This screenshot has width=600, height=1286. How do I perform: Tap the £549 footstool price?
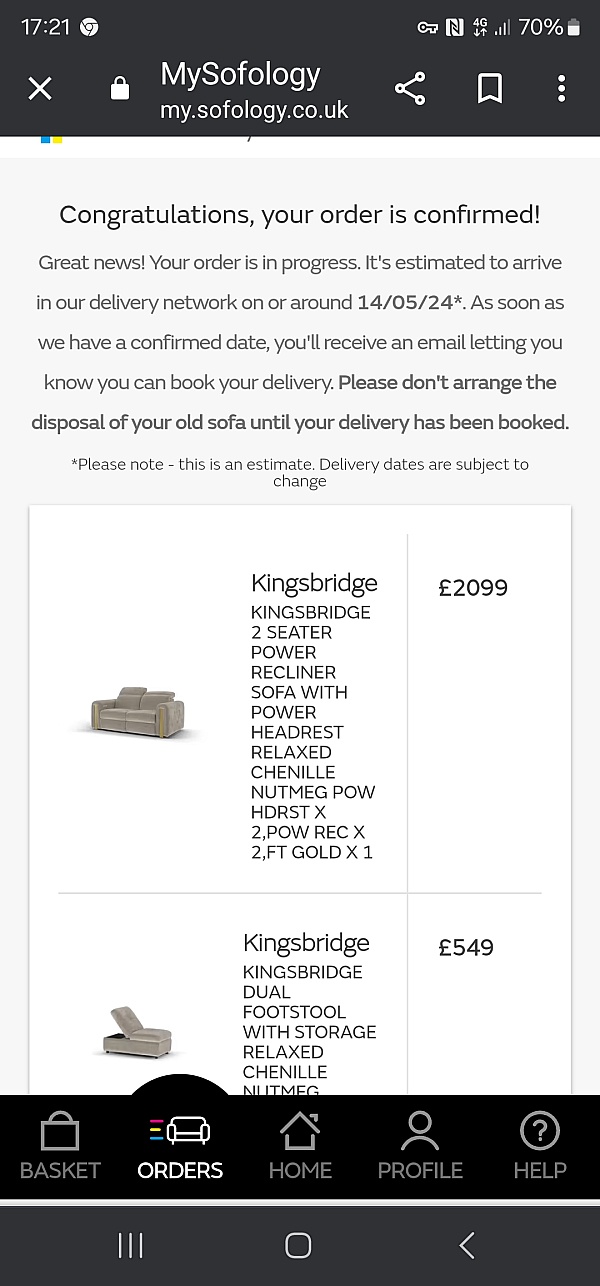466,947
